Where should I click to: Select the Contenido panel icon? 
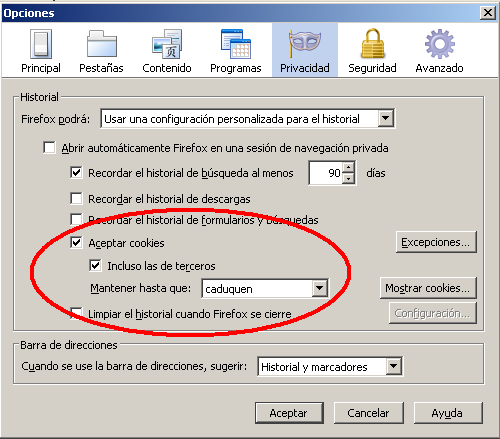(167, 44)
